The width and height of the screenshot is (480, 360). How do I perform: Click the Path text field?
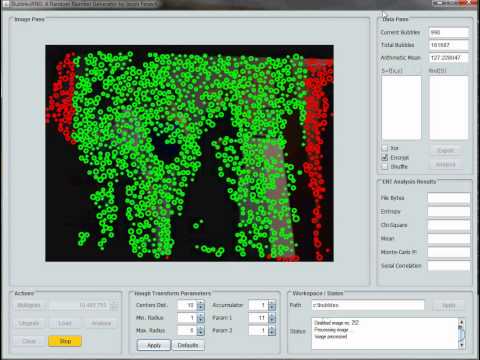[368, 305]
